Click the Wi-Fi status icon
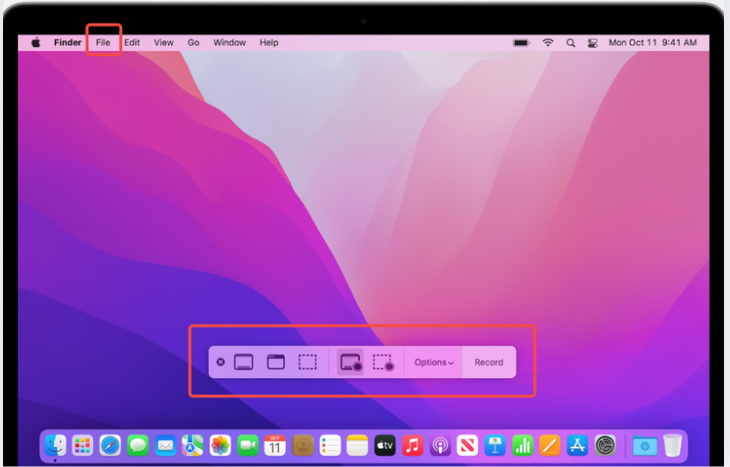 [x=548, y=43]
